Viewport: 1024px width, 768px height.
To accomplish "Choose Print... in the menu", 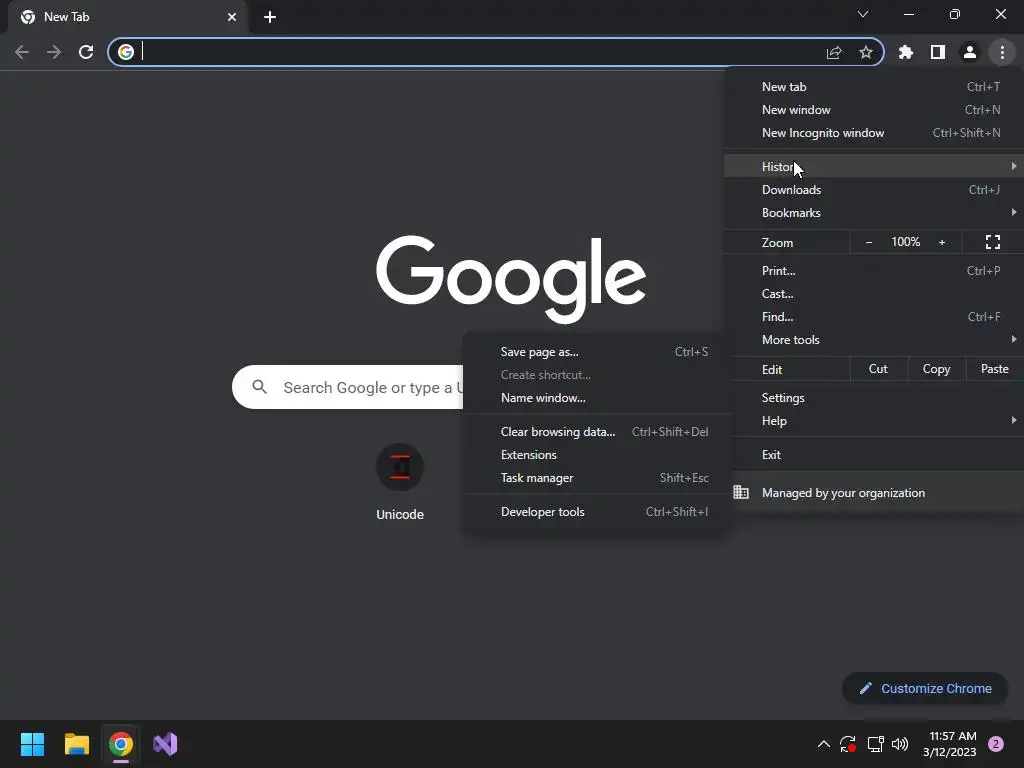I will [874, 270].
